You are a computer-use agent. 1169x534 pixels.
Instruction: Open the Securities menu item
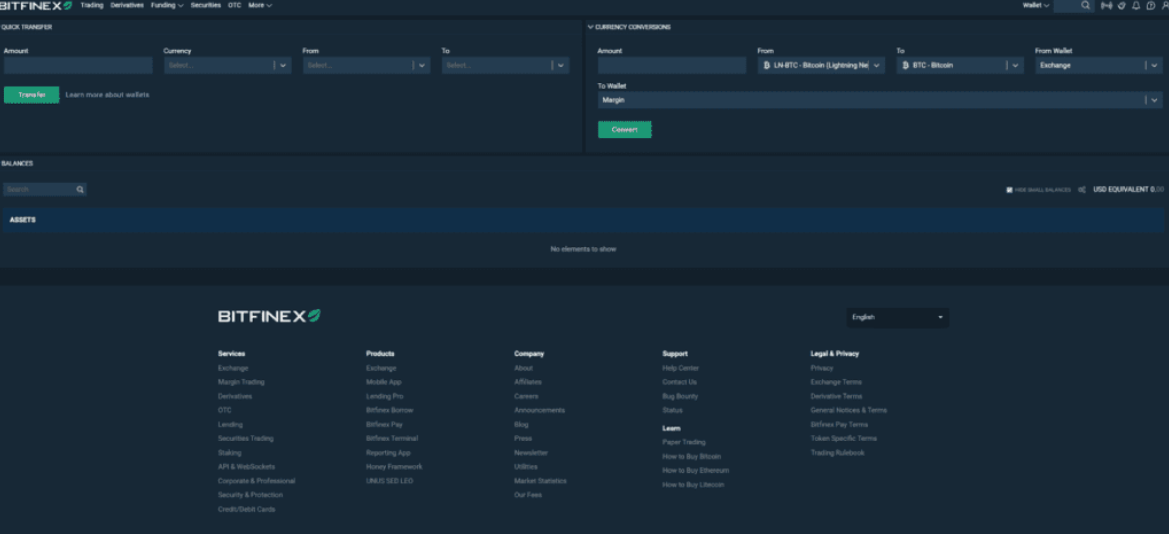tap(206, 5)
